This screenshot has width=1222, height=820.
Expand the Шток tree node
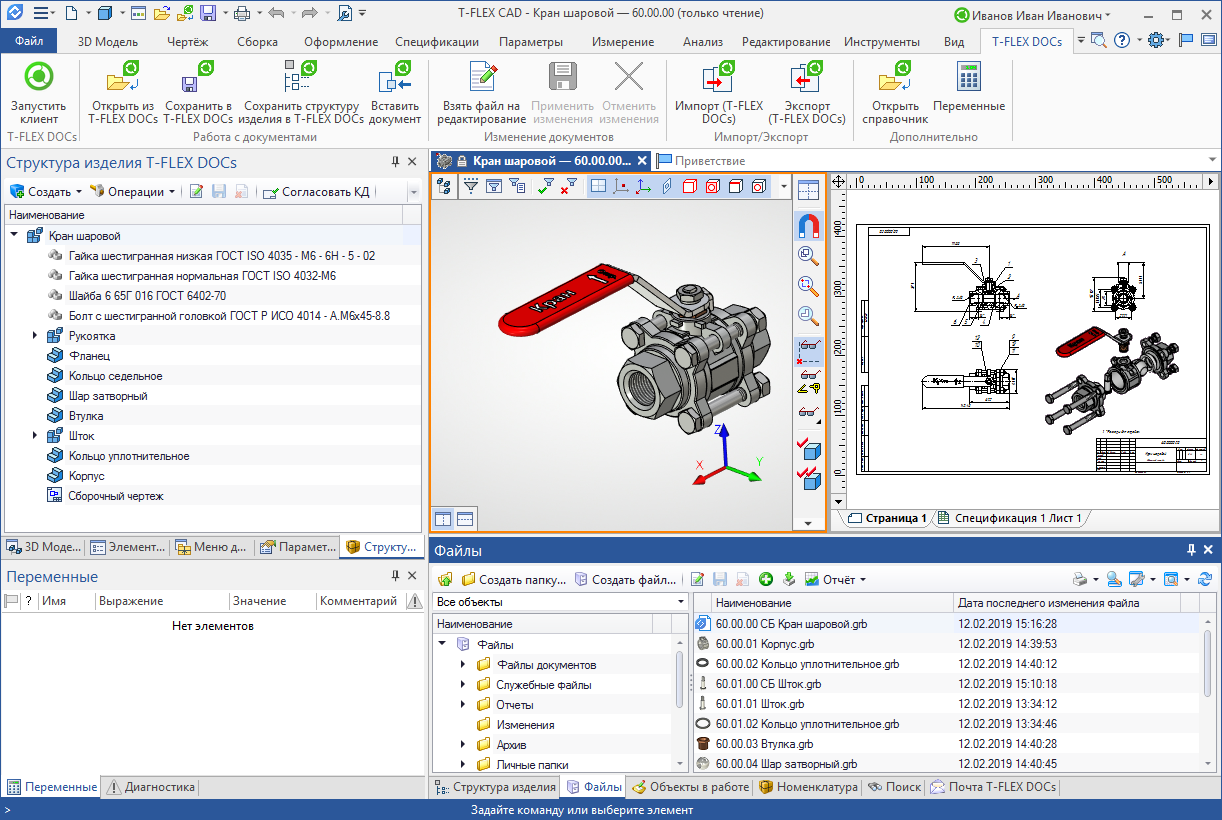(35, 436)
